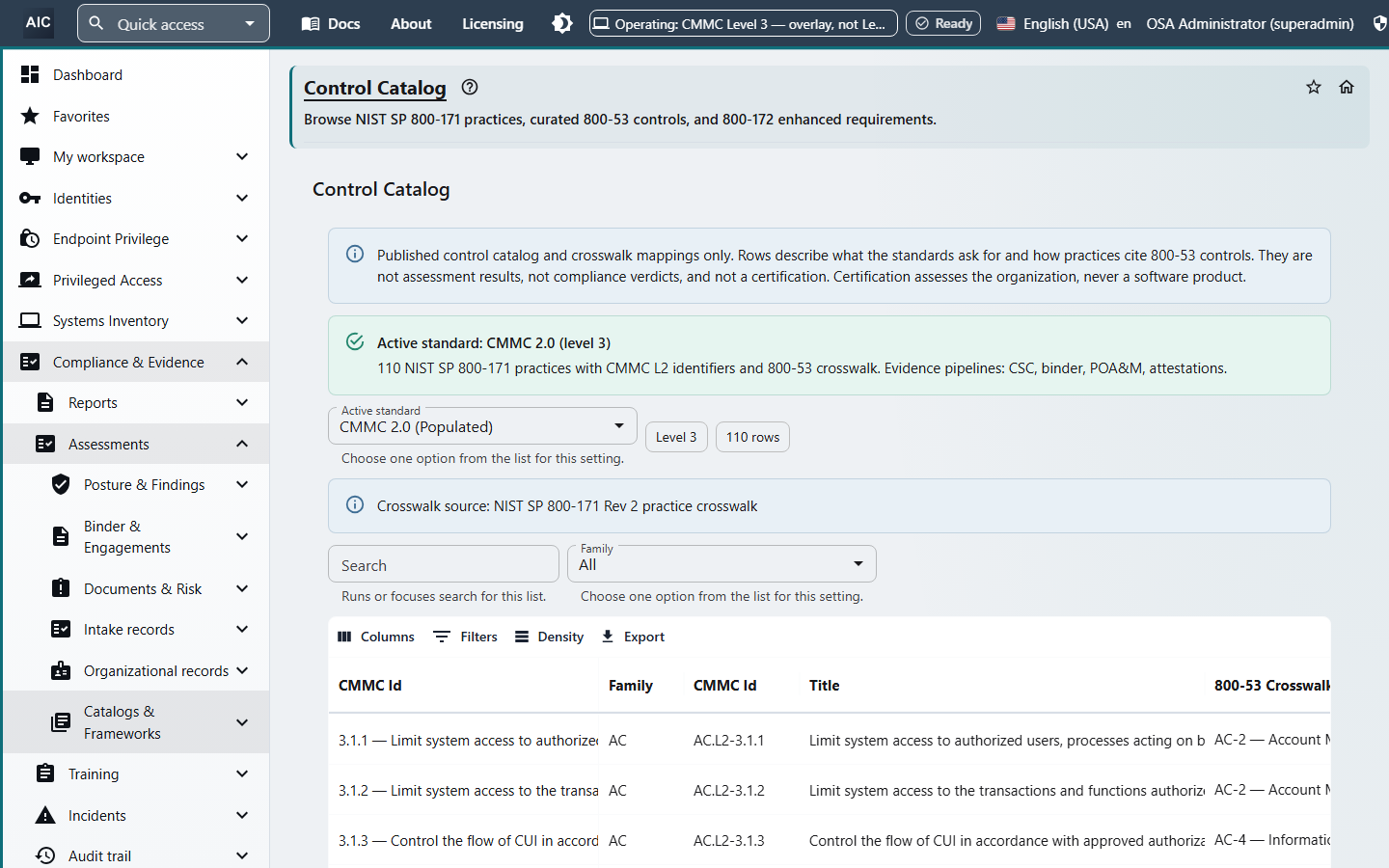Expand Training section
This screenshot has width=1389, height=868.
tap(135, 773)
